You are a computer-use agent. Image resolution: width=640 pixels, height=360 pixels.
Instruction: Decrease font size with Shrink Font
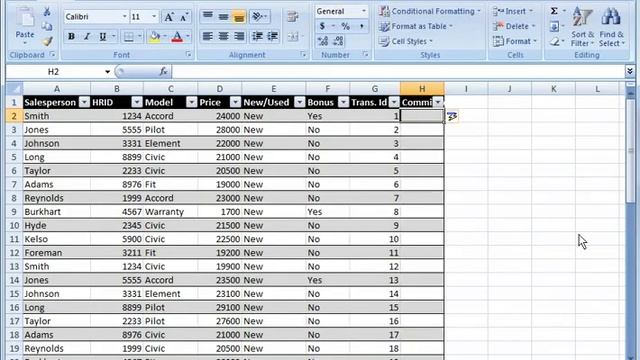pos(184,17)
